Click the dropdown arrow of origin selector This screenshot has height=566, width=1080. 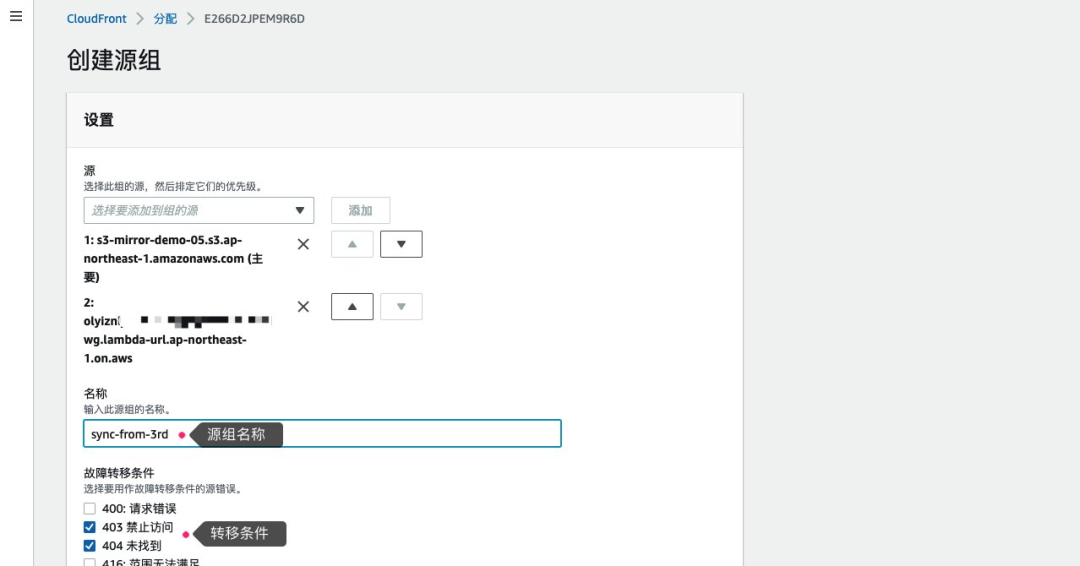point(300,210)
